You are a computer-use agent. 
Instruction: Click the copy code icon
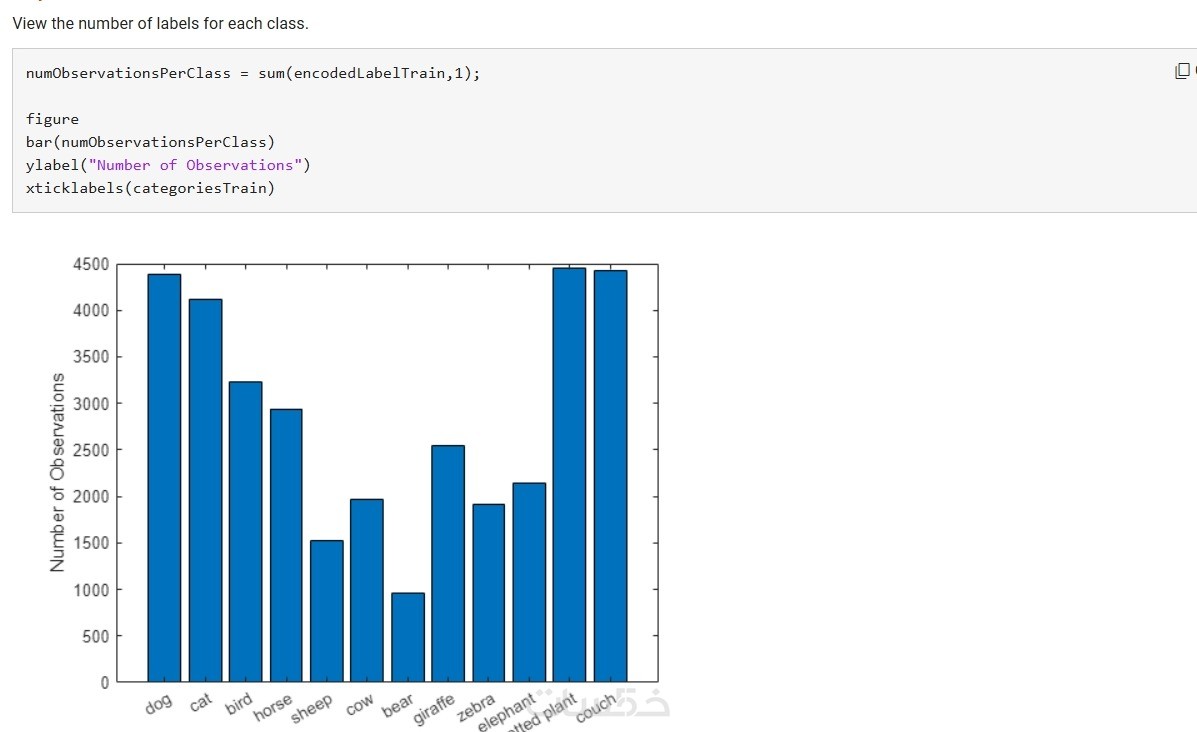click(x=1183, y=71)
